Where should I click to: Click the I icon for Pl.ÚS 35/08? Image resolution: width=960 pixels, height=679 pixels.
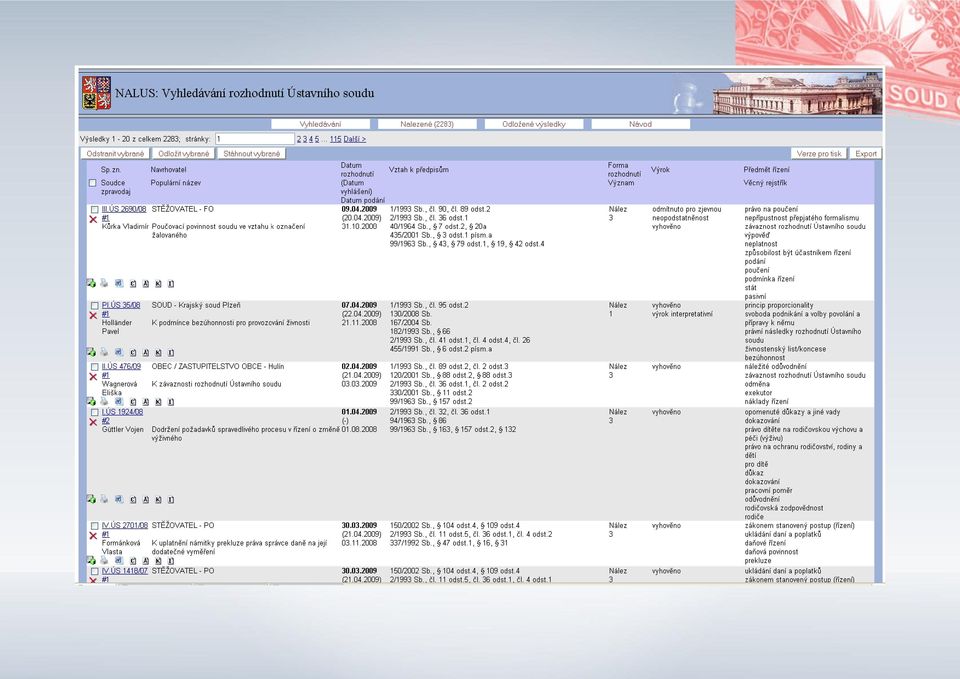point(171,353)
